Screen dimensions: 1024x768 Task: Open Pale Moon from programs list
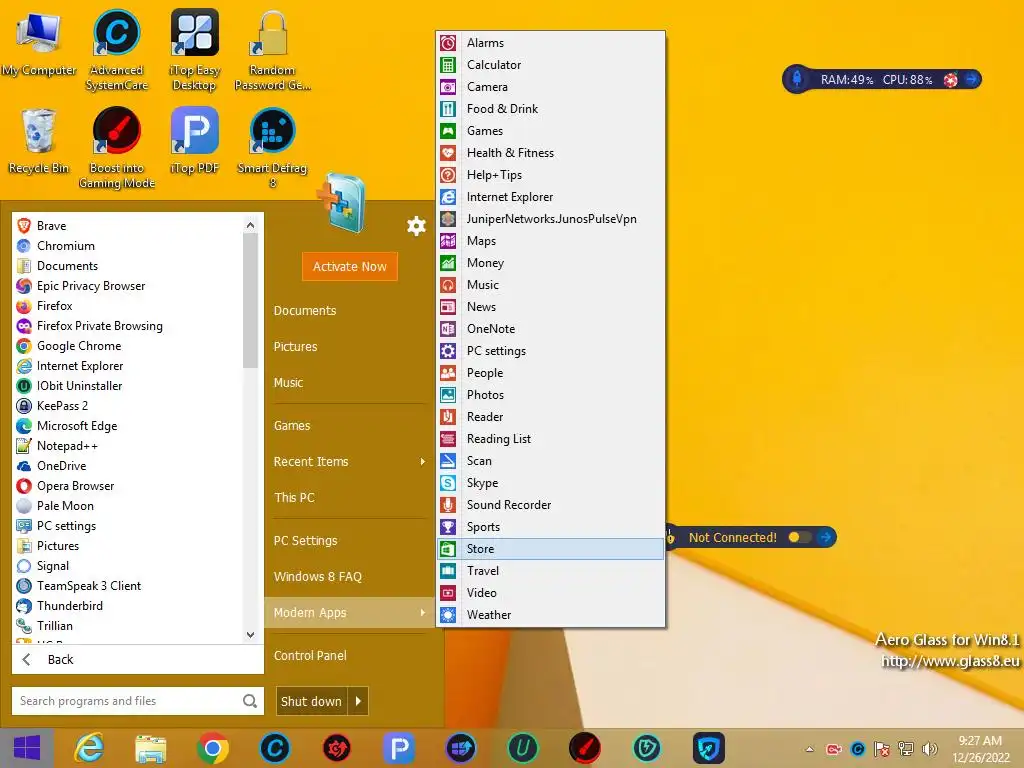[128, 506]
